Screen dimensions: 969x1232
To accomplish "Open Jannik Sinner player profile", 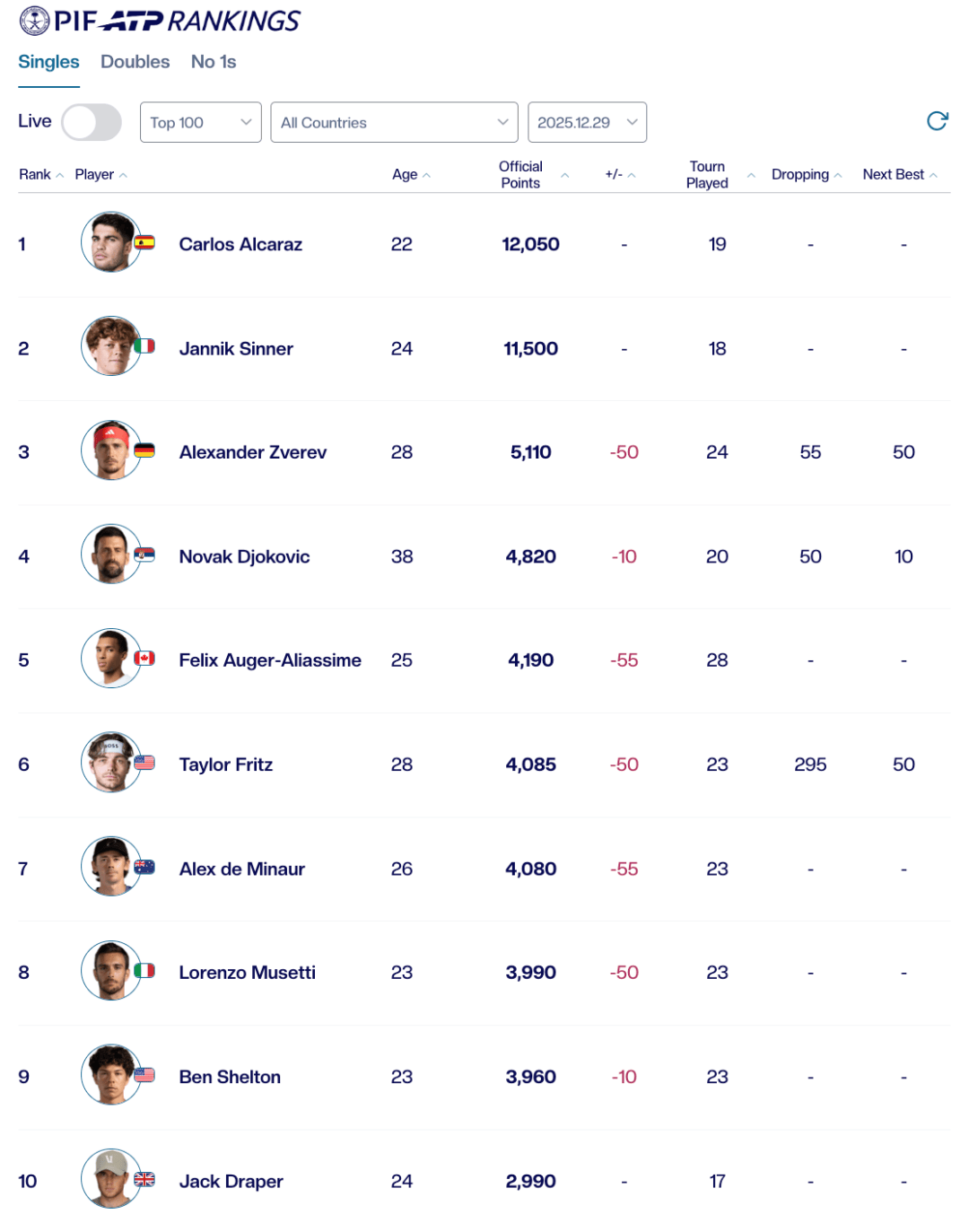I will point(236,348).
